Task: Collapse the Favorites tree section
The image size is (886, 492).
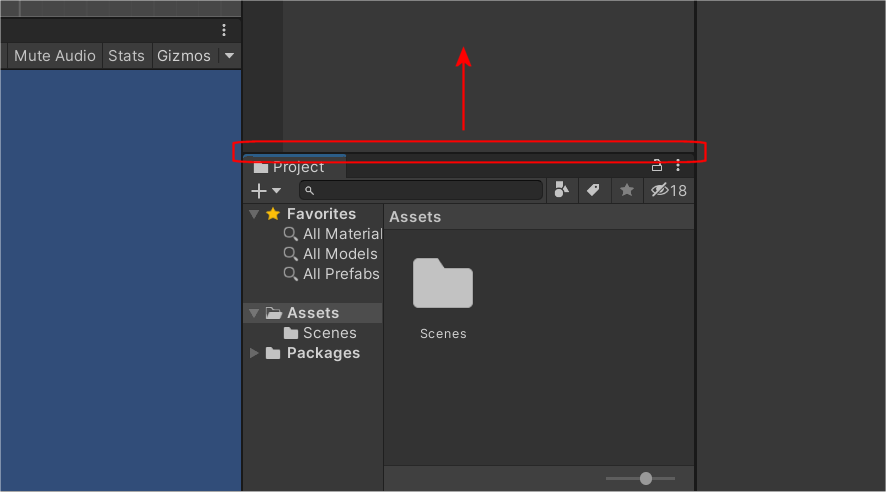Action: click(x=254, y=214)
